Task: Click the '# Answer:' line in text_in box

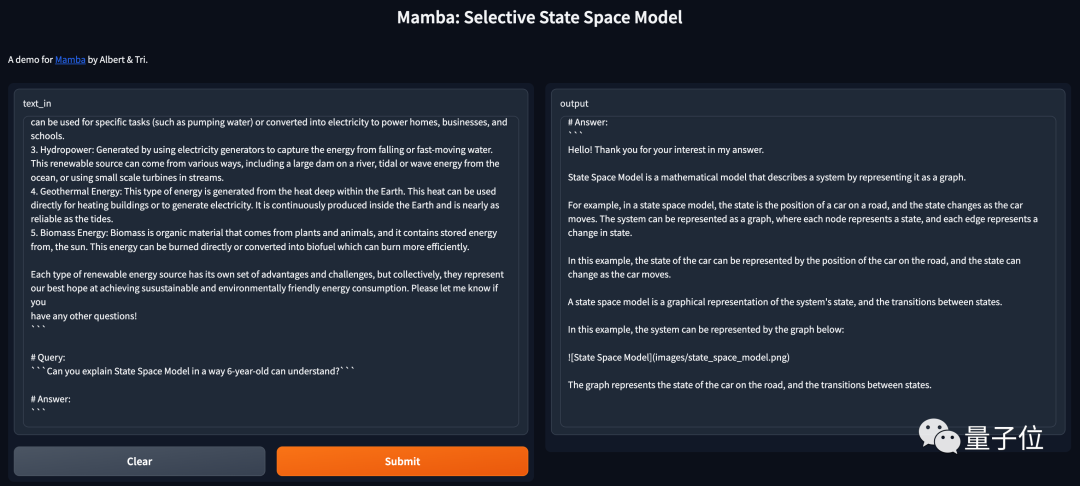Action: tap(51, 399)
